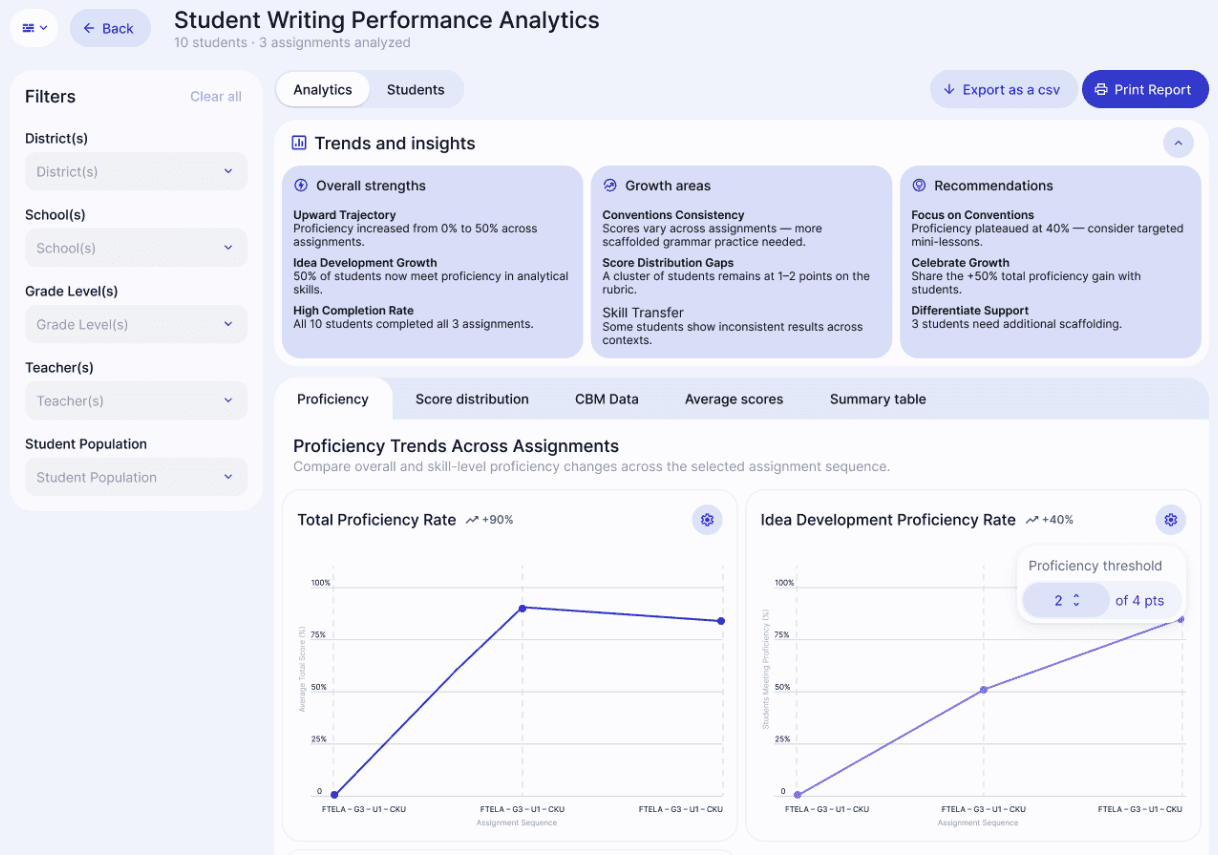Screen dimensions: 1218x855
Task: Open Idea Development chart settings gear
Action: click(1170, 520)
